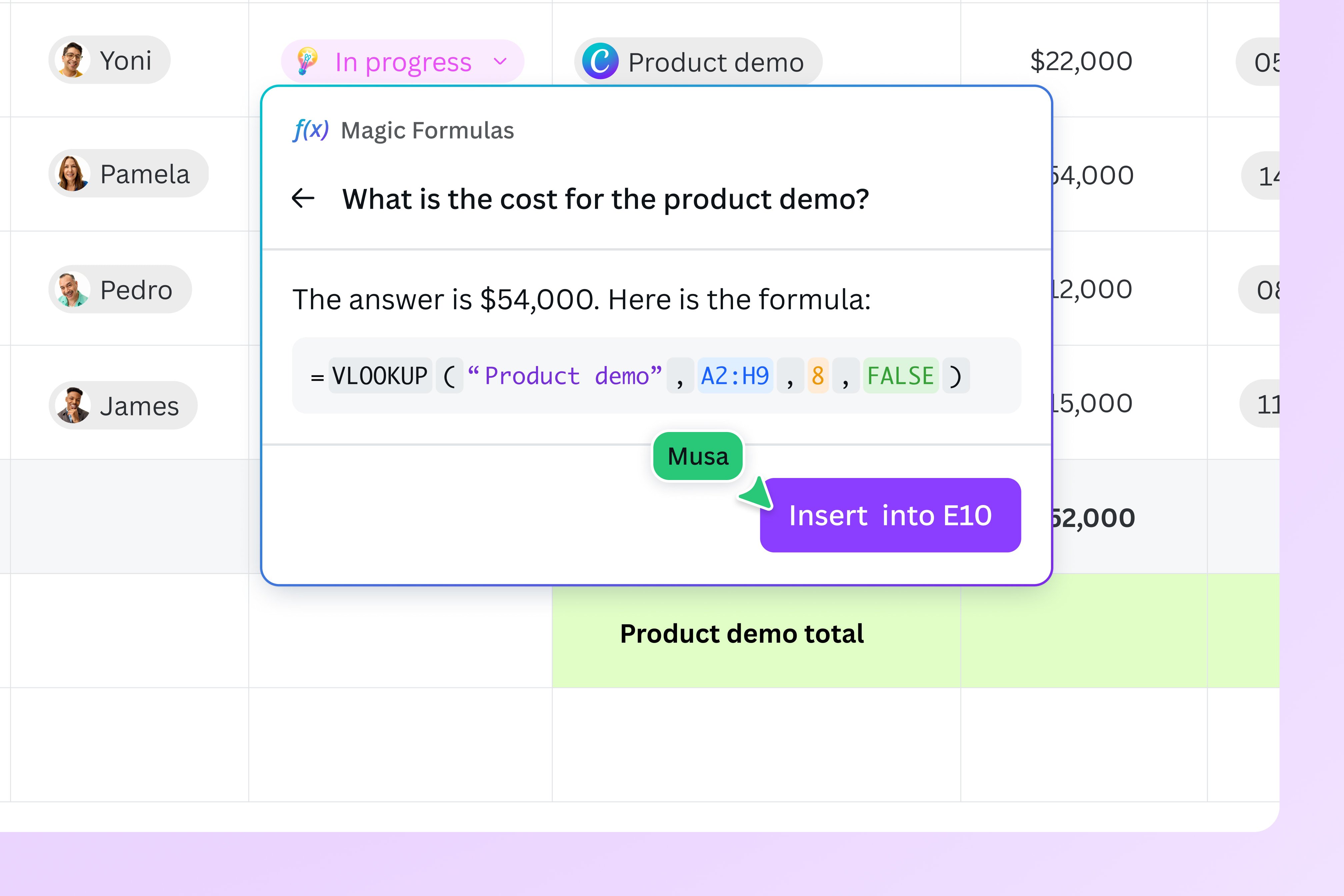Click the Canva C icon on Product demo tag
1344x896 pixels.
601,61
